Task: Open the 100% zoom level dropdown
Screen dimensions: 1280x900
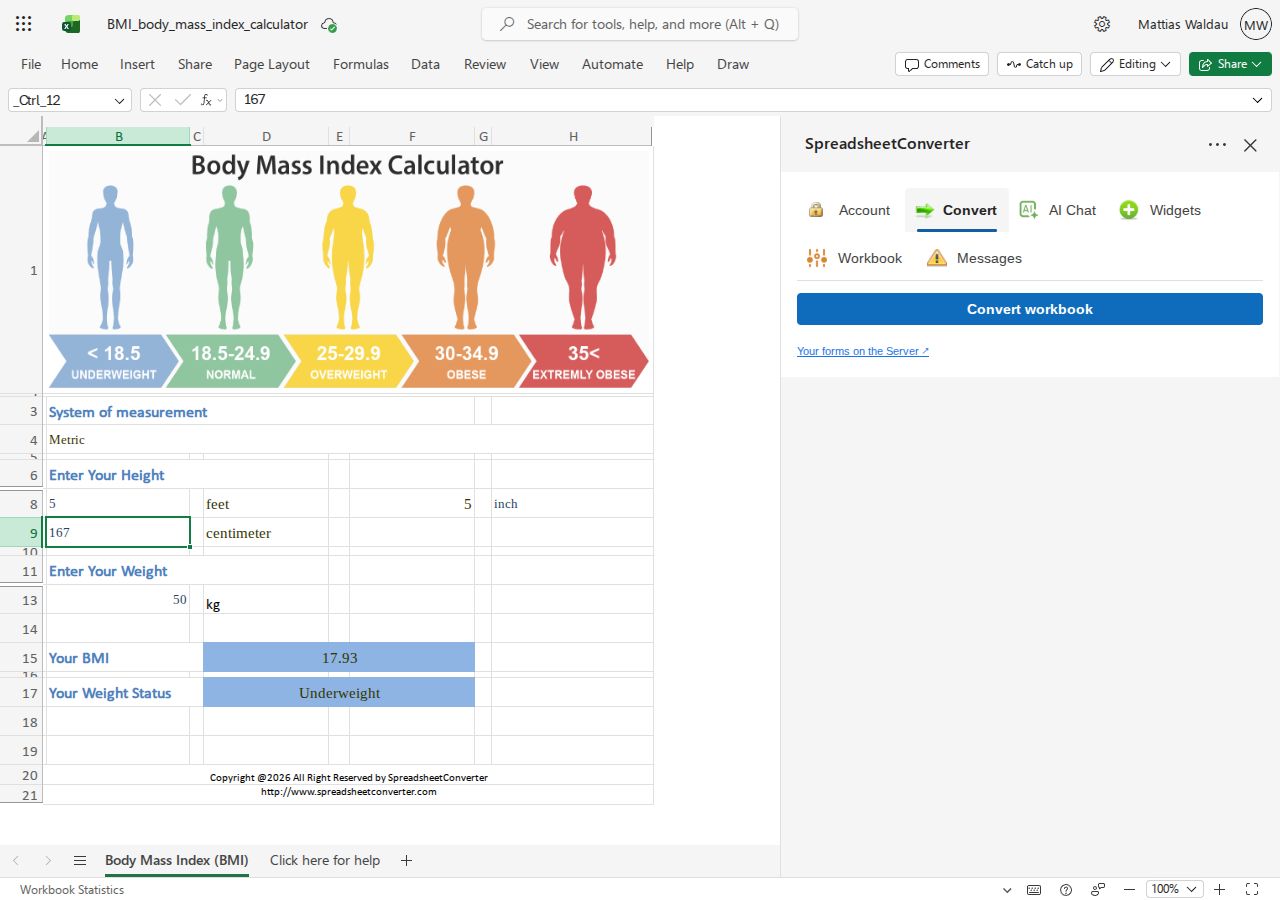Action: coord(1175,889)
